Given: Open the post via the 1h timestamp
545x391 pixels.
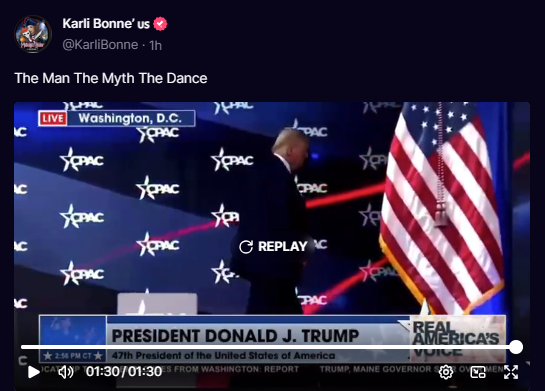Looking at the screenshot, I should coord(155,45).
